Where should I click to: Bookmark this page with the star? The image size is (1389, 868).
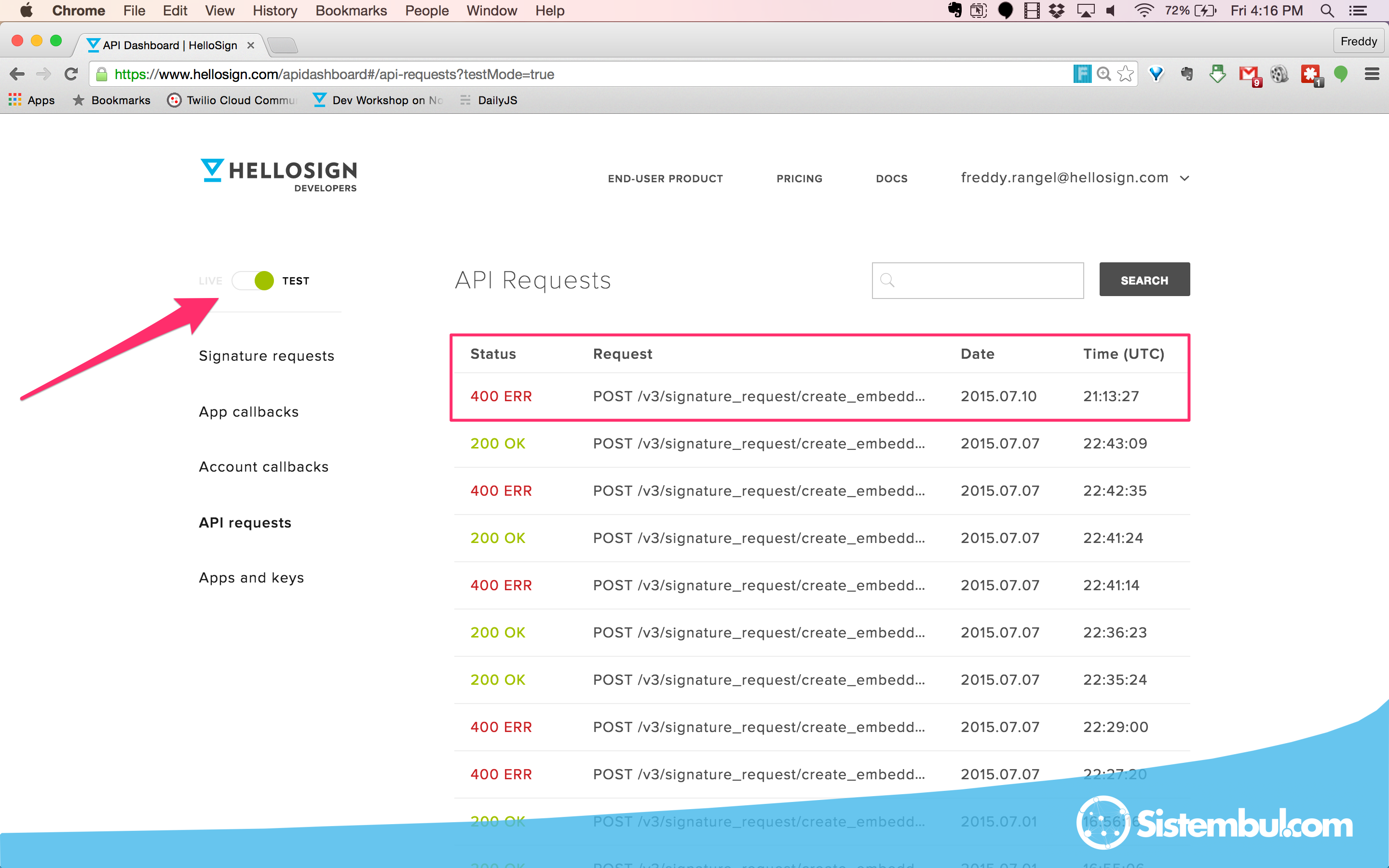1125,73
